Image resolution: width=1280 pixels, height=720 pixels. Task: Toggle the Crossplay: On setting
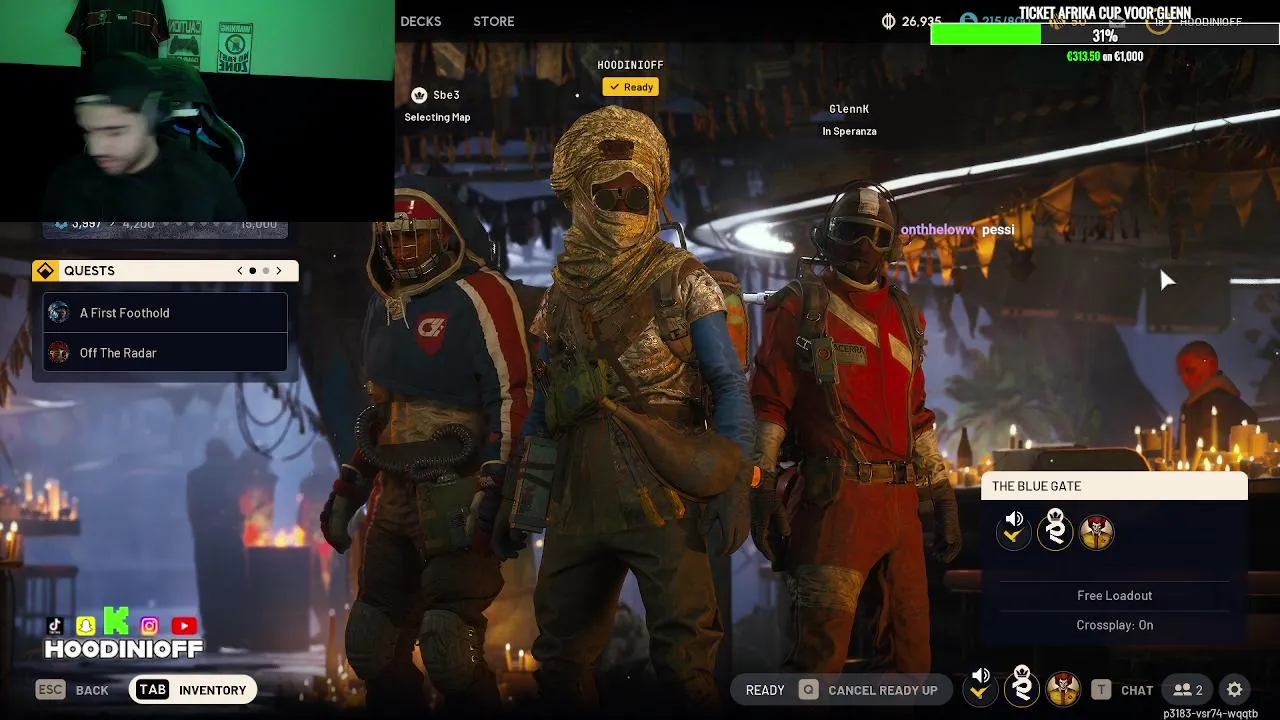(x=1114, y=625)
